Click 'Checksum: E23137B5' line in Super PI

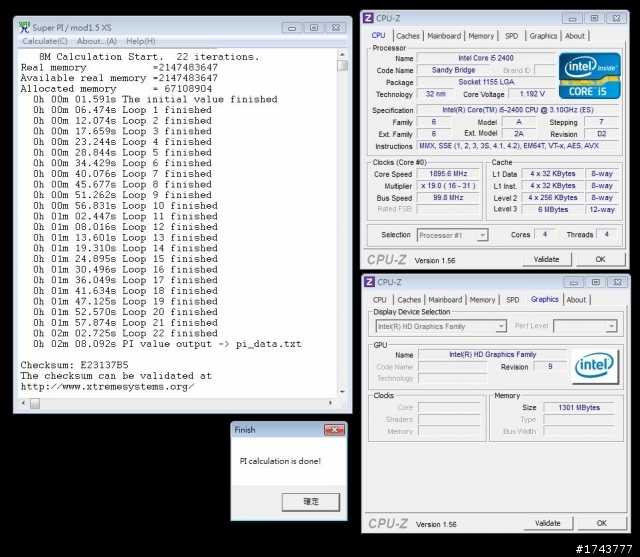[74, 365]
